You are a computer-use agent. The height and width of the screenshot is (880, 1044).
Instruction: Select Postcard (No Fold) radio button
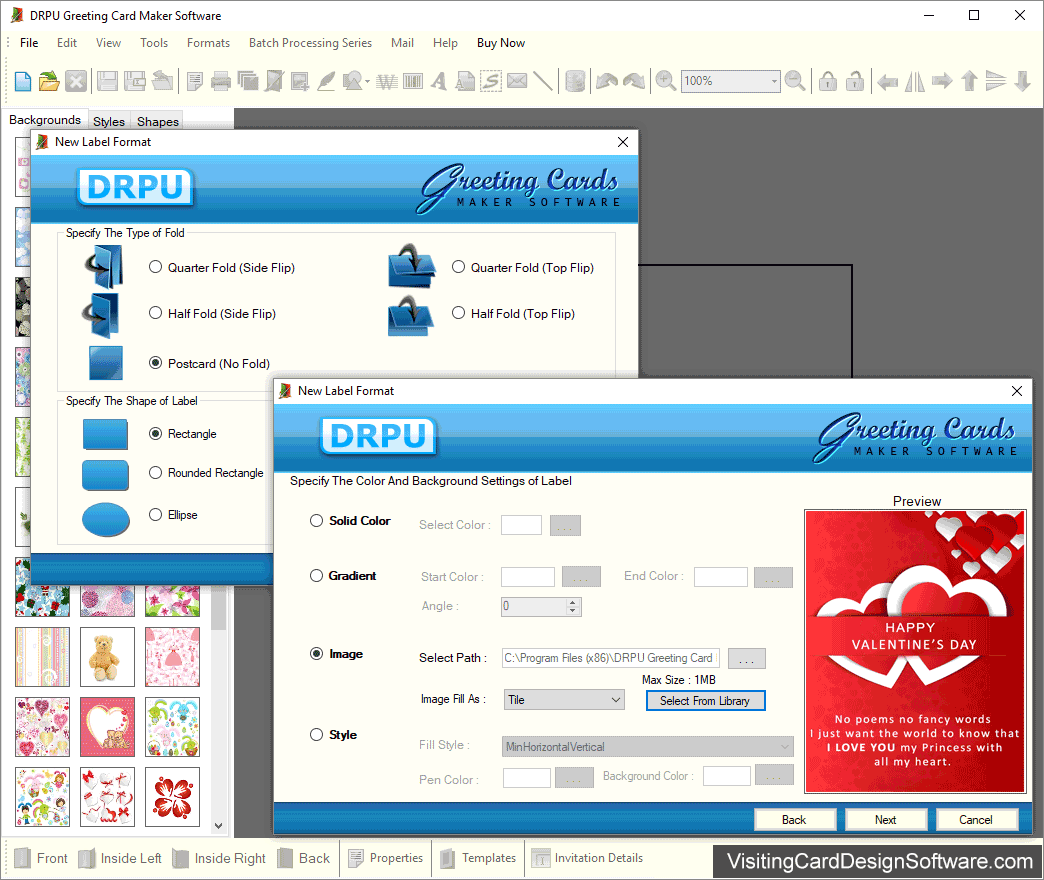pyautogui.click(x=156, y=363)
